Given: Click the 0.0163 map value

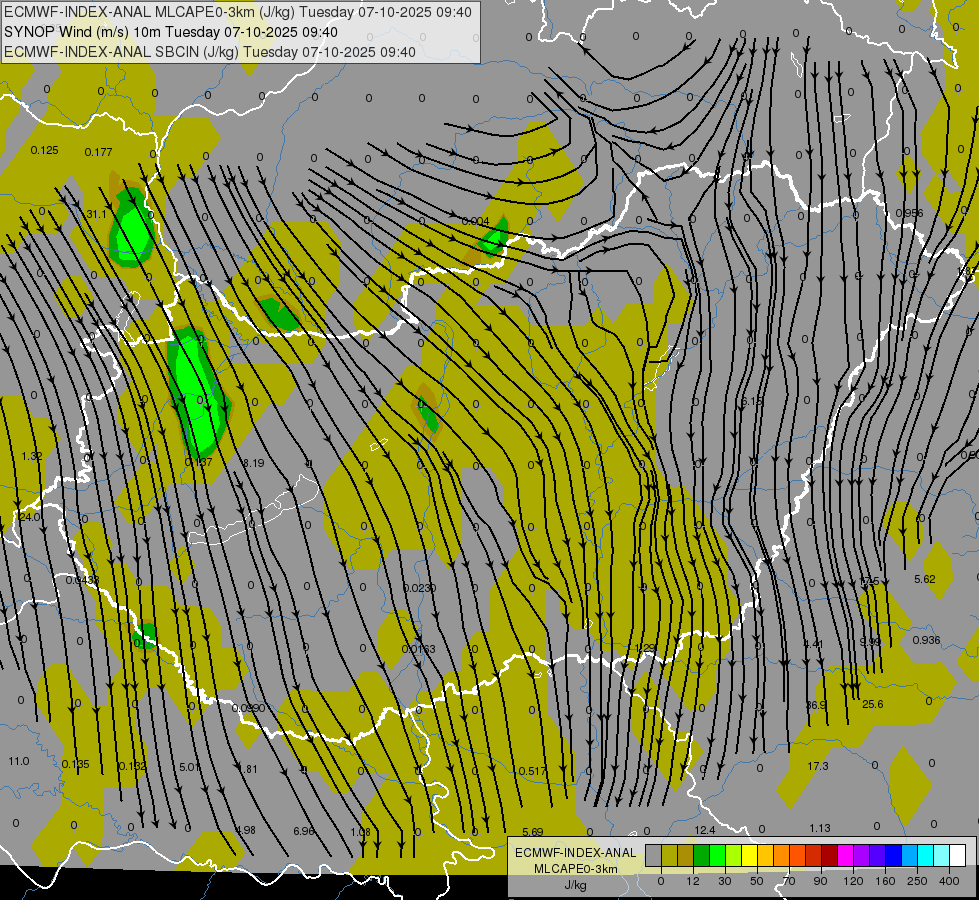Looking at the screenshot, I should click(x=418, y=649).
